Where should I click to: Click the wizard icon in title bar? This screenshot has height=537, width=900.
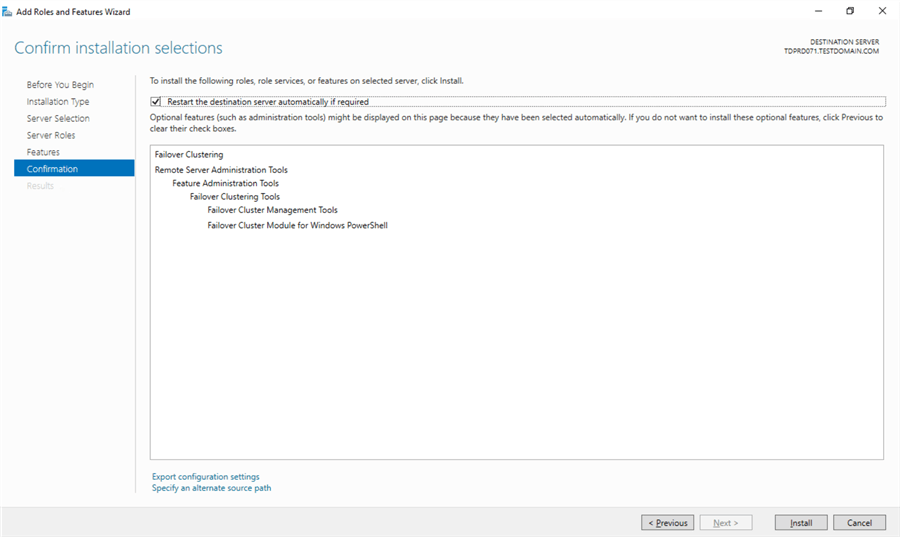point(7,11)
